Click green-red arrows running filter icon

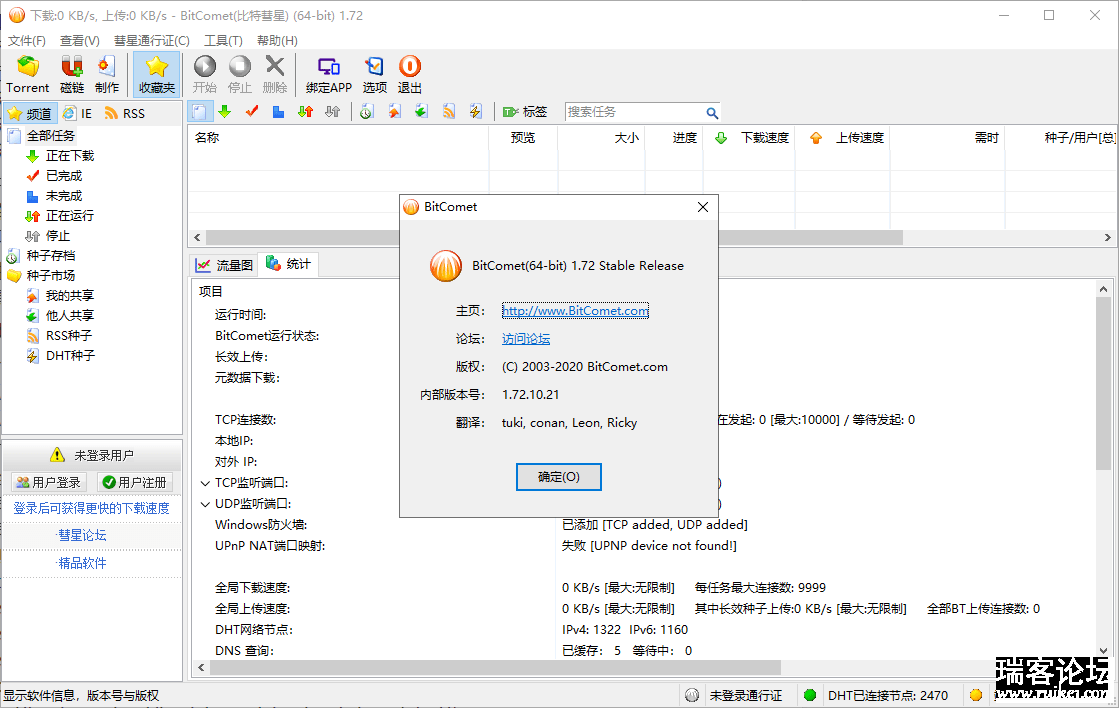[x=305, y=112]
